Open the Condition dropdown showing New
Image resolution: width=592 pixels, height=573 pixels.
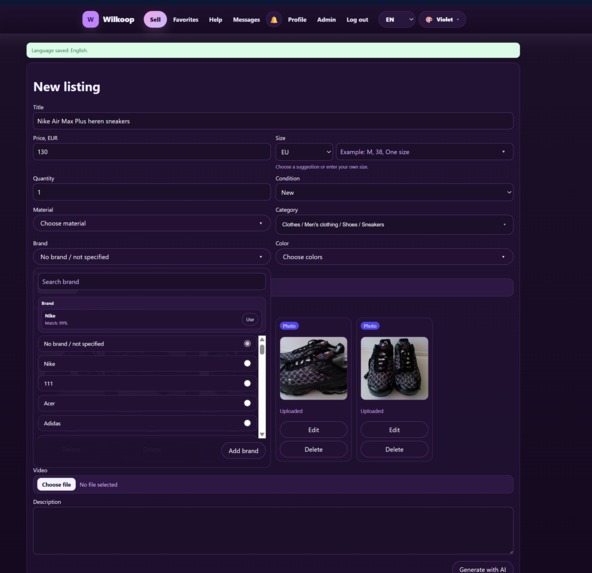pyautogui.click(x=394, y=193)
